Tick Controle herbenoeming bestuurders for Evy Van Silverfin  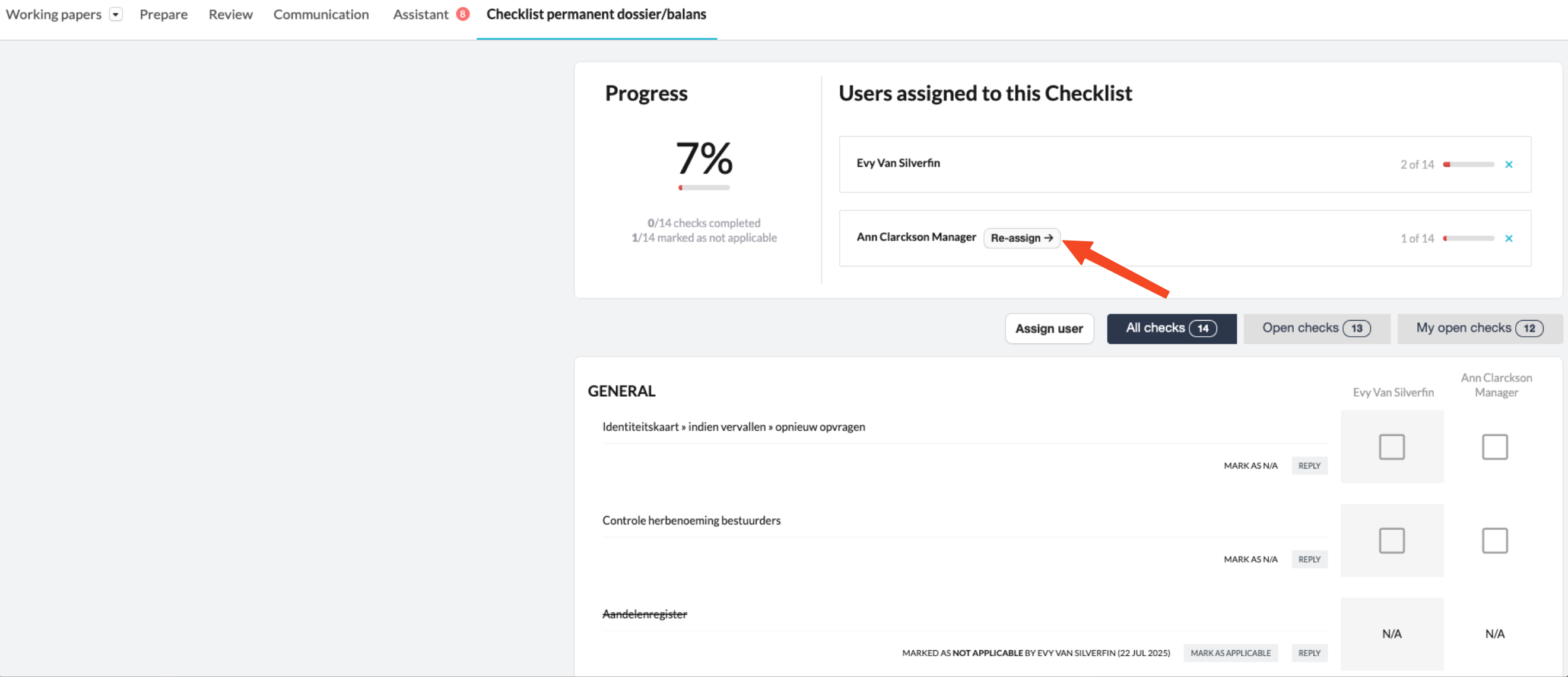point(1392,540)
